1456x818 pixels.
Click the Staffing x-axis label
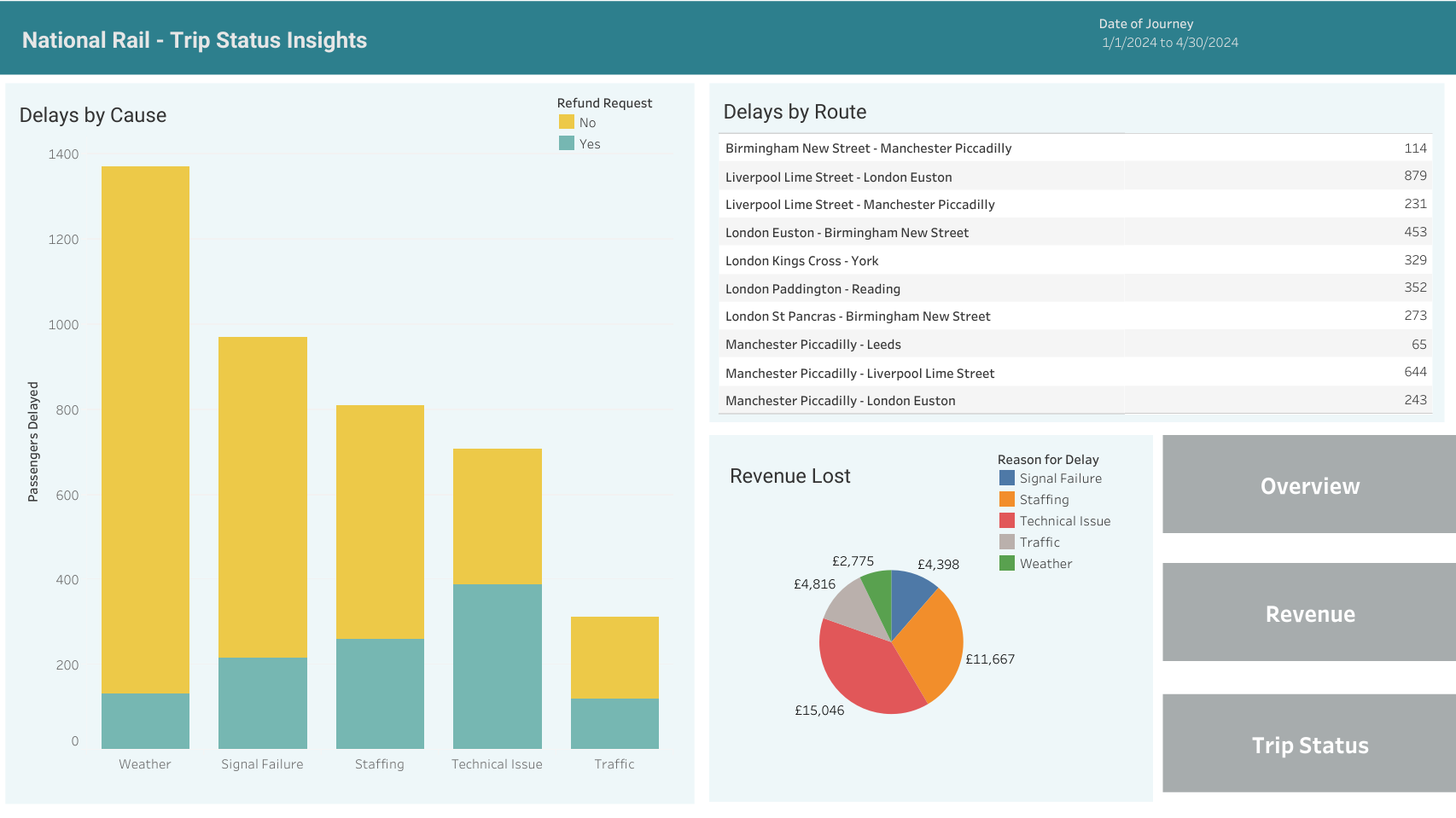(380, 764)
